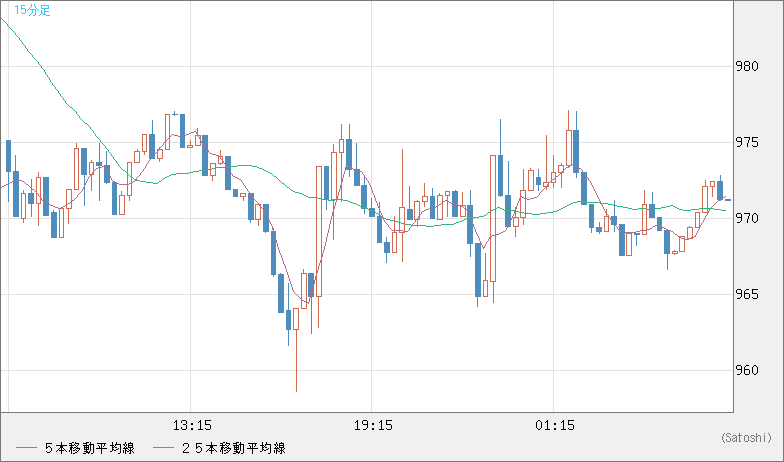
Task: Click the (Satoshi) unit label
Action: tap(746, 438)
